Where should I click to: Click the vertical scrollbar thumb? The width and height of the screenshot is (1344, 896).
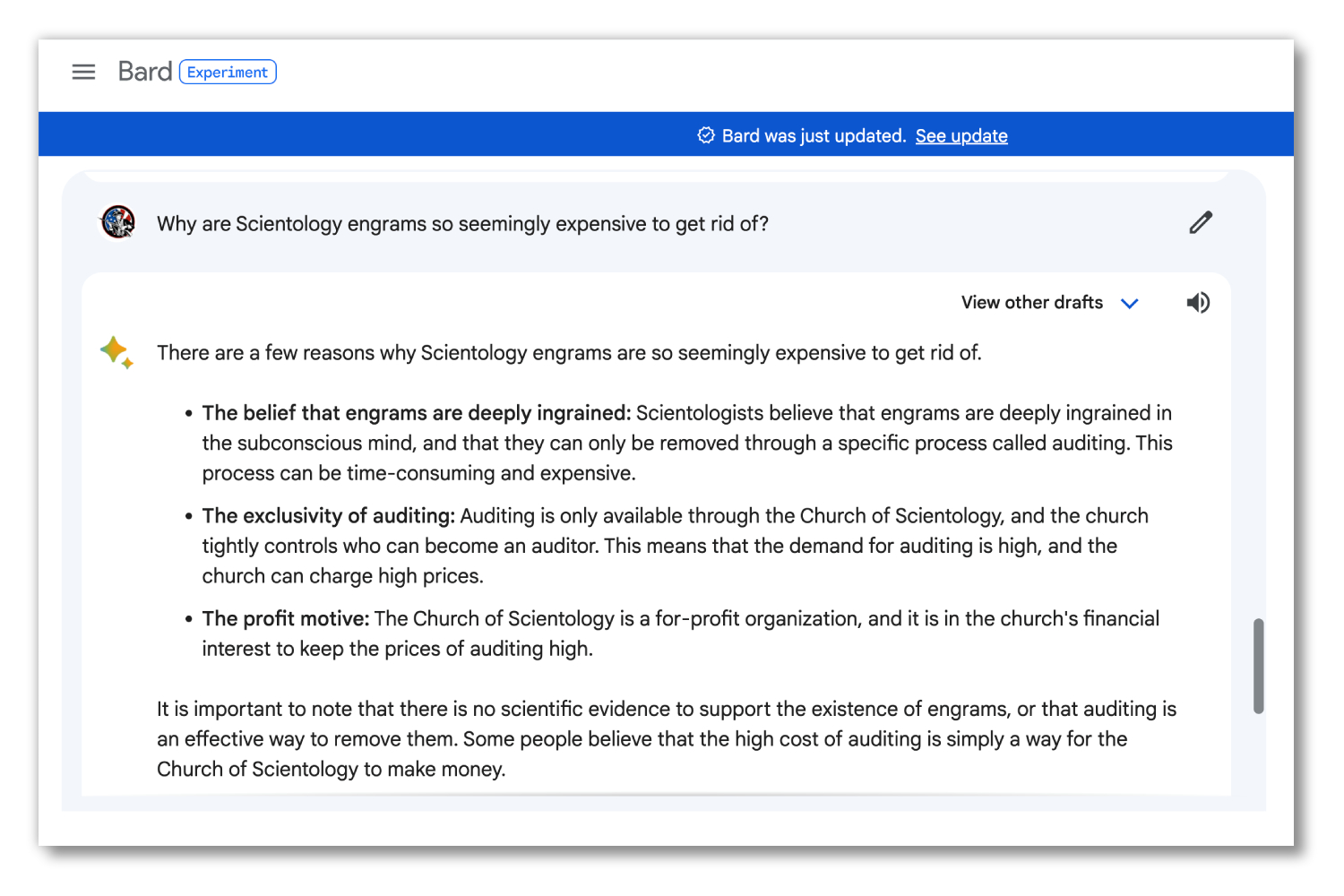click(x=1258, y=666)
